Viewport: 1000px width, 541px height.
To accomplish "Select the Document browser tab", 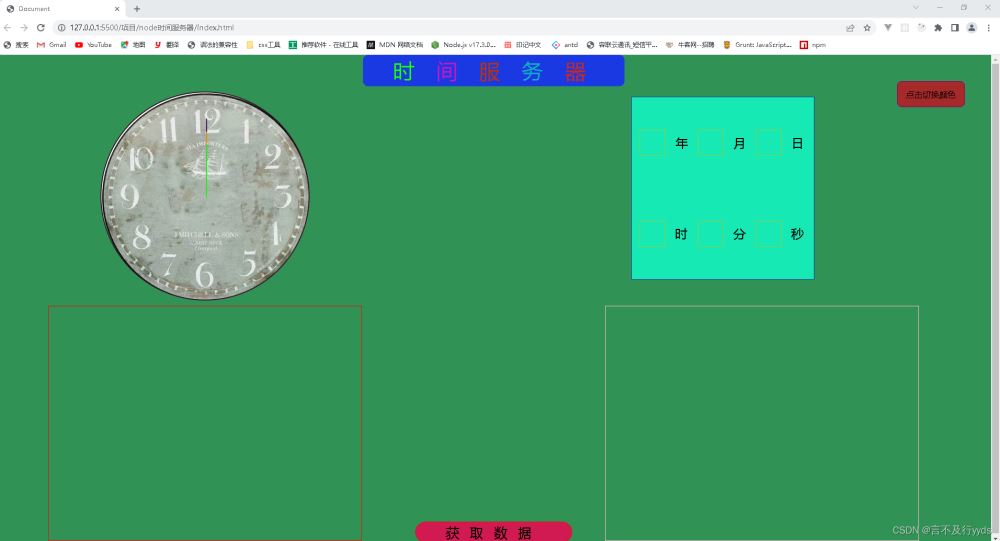I will (62, 9).
